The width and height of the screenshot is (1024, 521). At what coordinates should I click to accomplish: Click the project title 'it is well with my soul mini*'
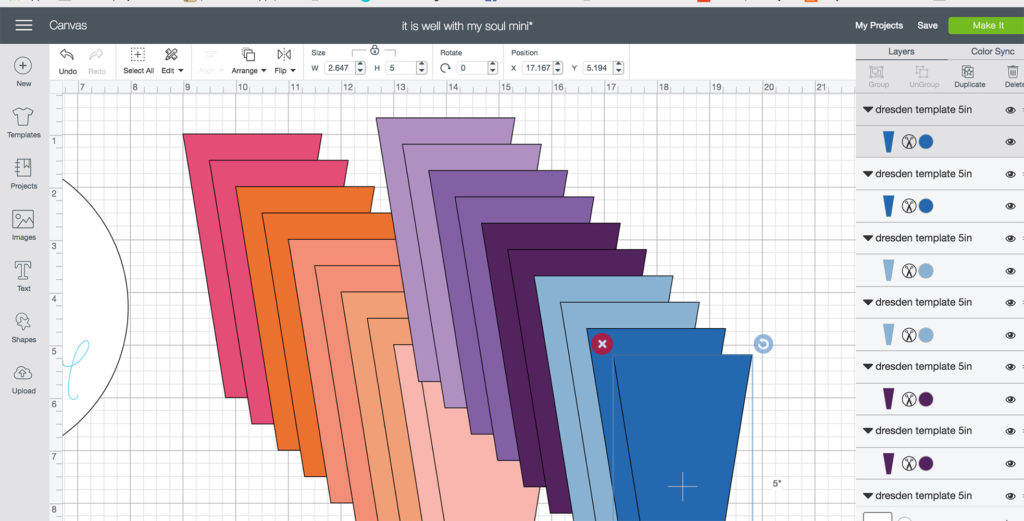(x=467, y=26)
